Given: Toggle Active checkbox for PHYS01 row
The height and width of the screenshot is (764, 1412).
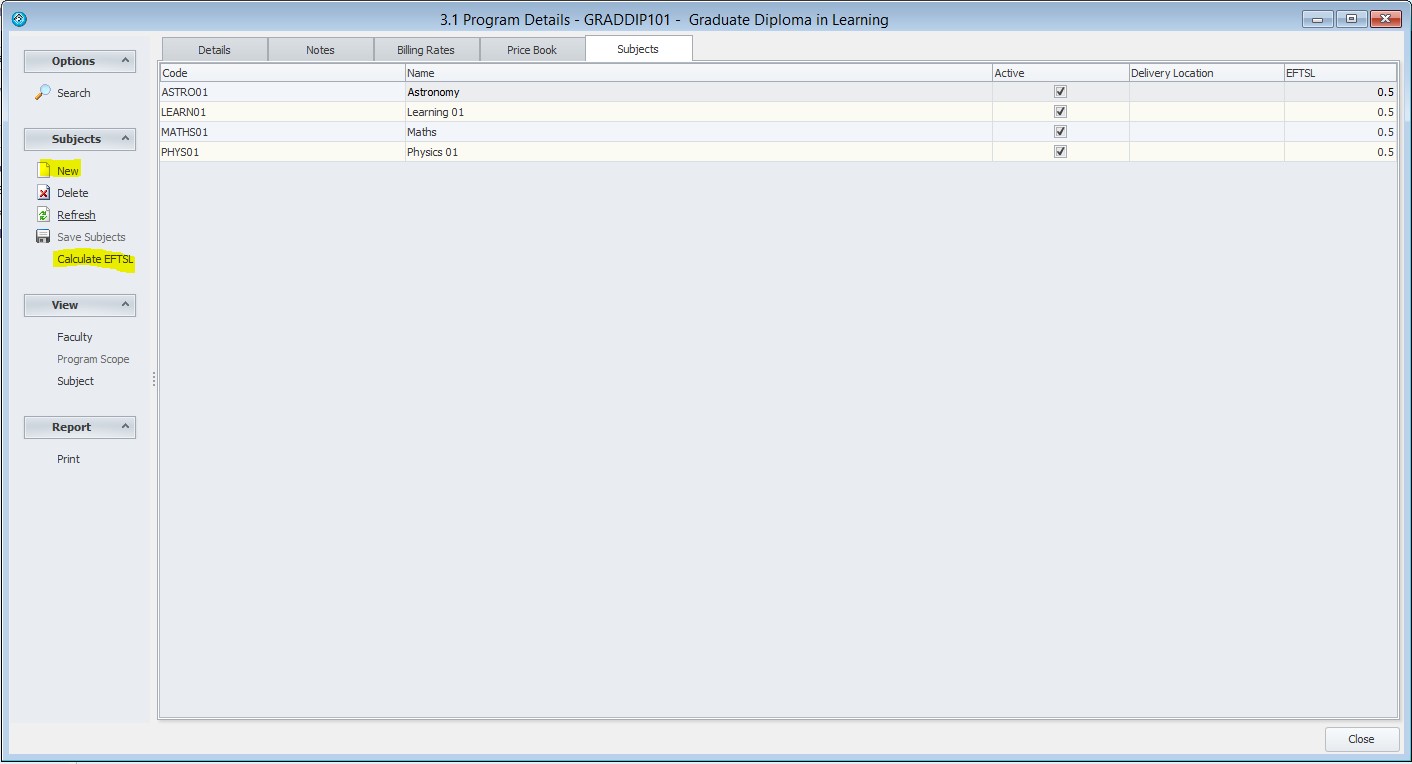Looking at the screenshot, I should (1060, 151).
